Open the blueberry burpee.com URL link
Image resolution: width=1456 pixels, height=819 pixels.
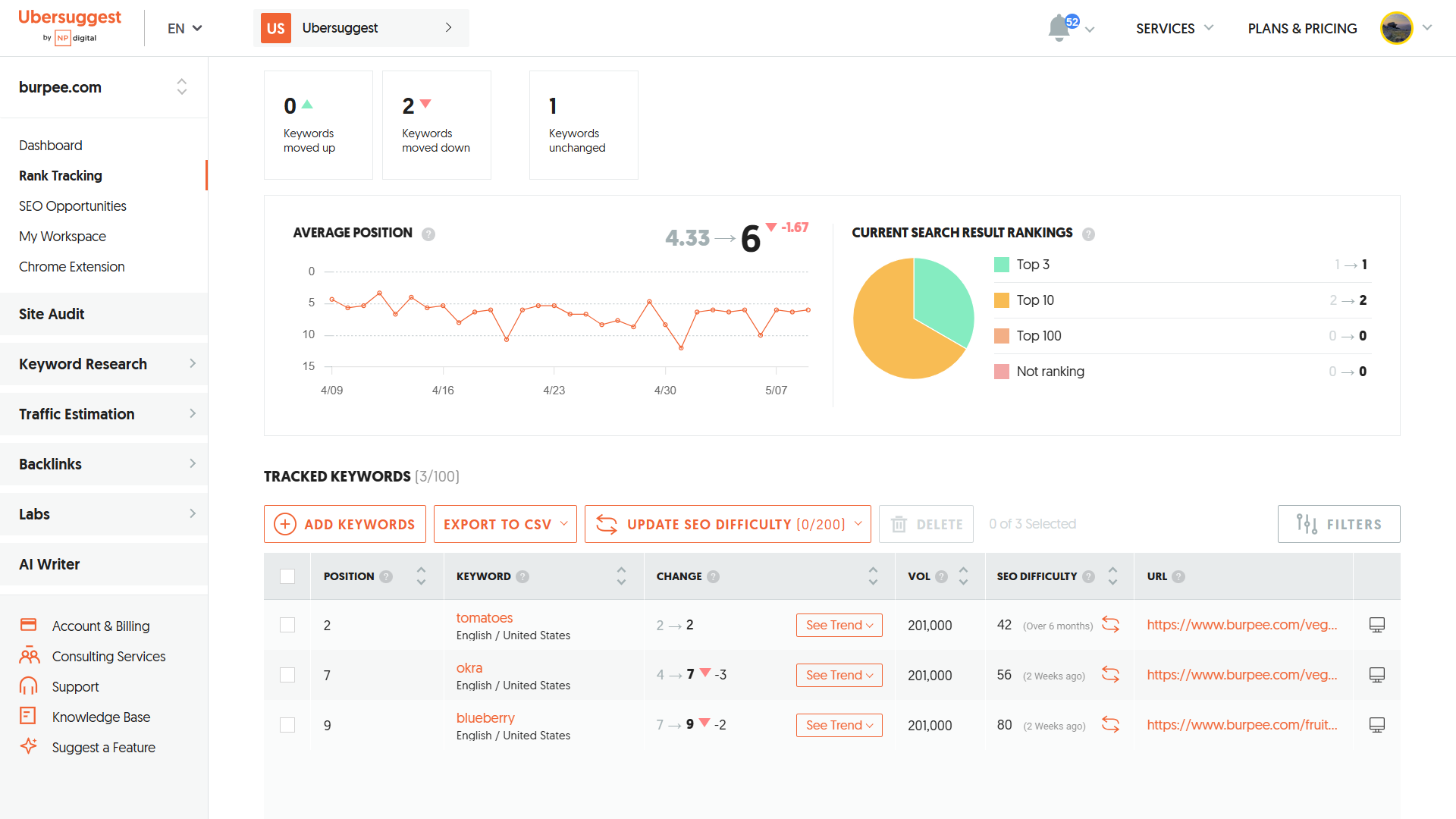click(x=1242, y=724)
